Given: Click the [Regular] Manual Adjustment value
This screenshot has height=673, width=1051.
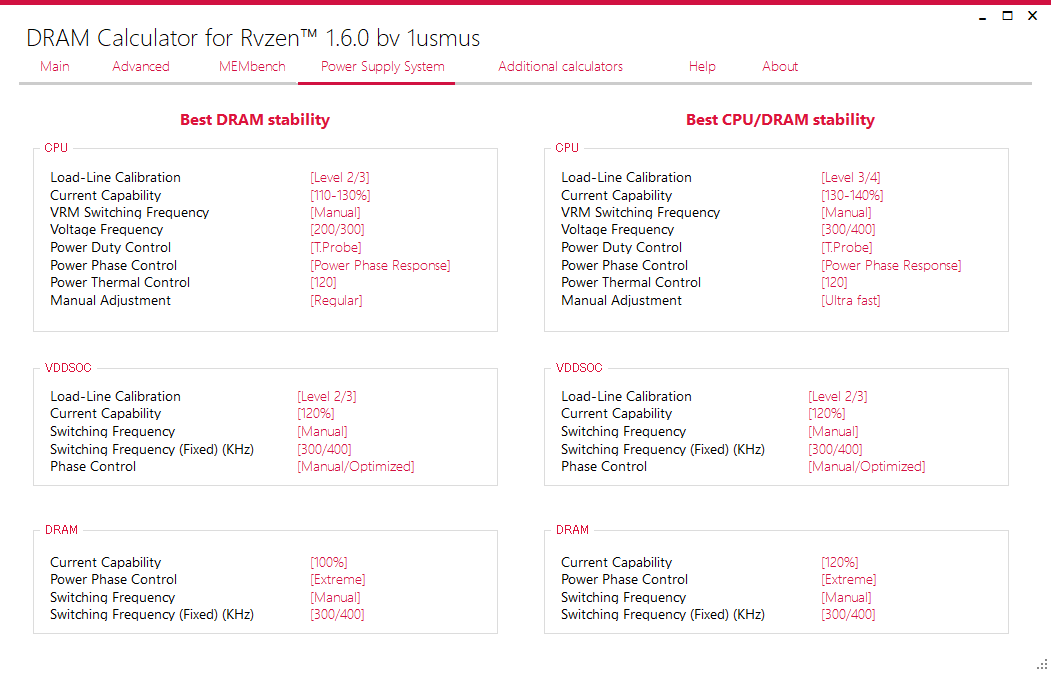Looking at the screenshot, I should (336, 300).
